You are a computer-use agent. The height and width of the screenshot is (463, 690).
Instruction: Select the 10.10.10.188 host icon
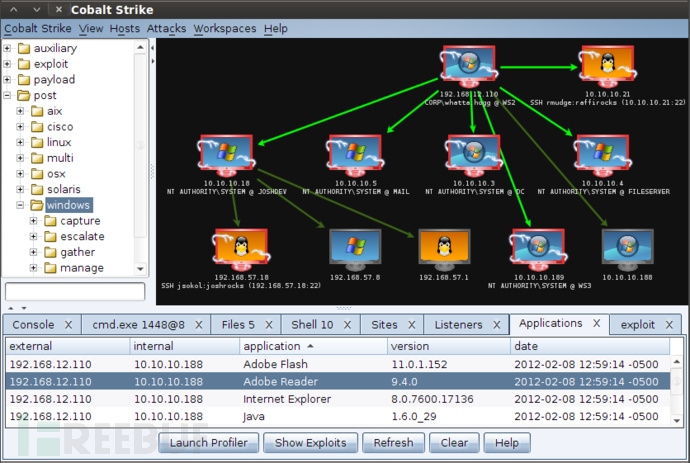628,249
